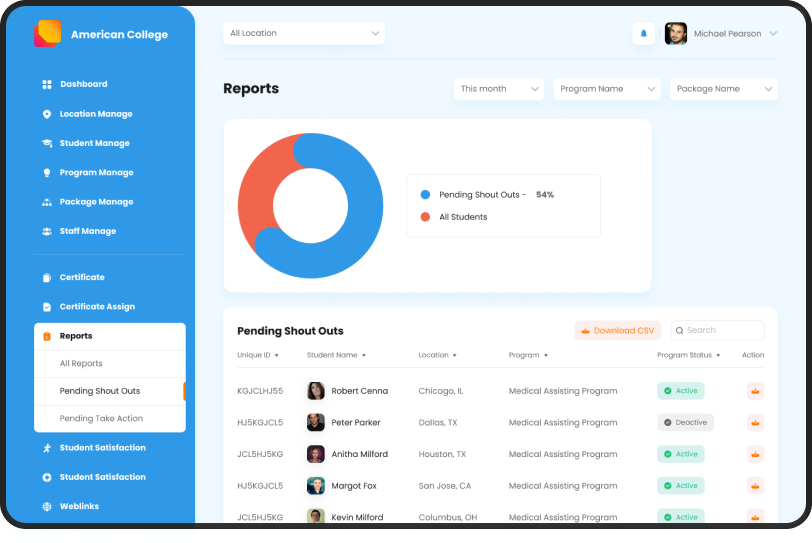812x543 pixels.
Task: Download report for Peter Parker row
Action: point(756,422)
